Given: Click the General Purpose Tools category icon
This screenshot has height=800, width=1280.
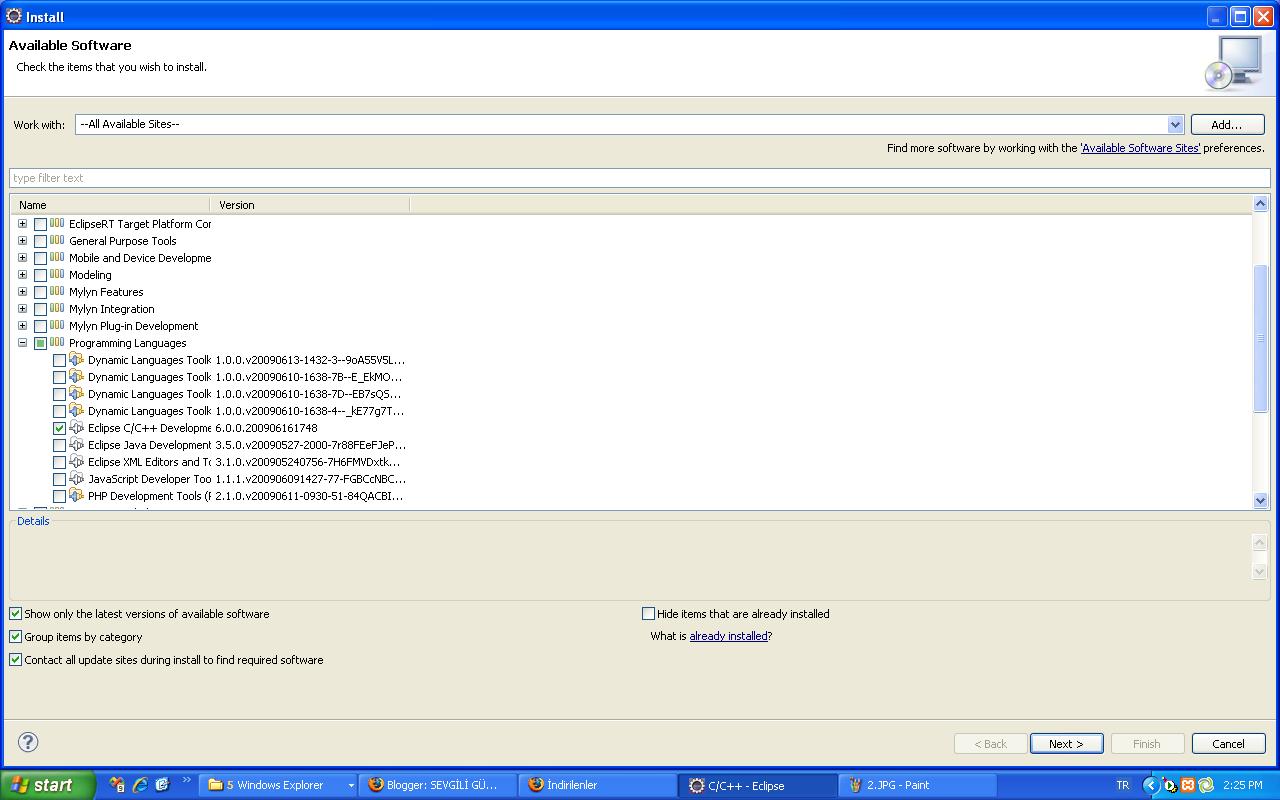Looking at the screenshot, I should tap(57, 241).
